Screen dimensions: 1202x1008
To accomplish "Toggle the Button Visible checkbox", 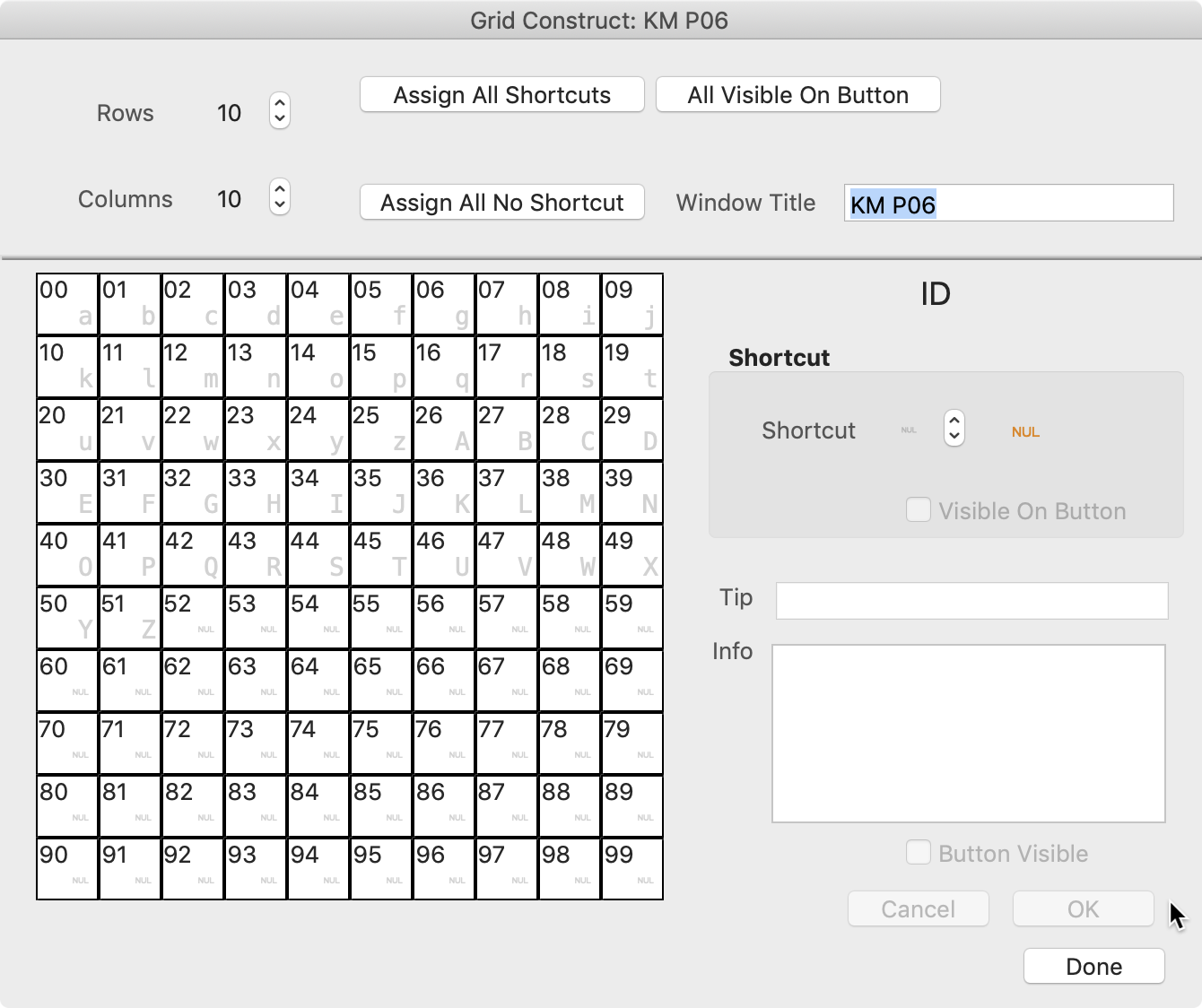I will [919, 853].
